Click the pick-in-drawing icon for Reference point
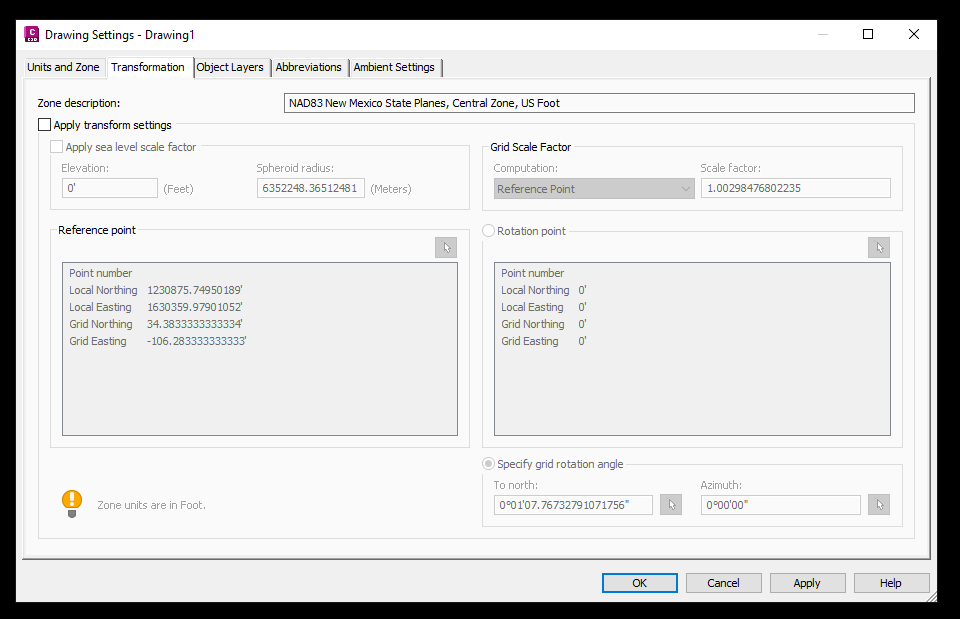The image size is (960, 619). [446, 247]
